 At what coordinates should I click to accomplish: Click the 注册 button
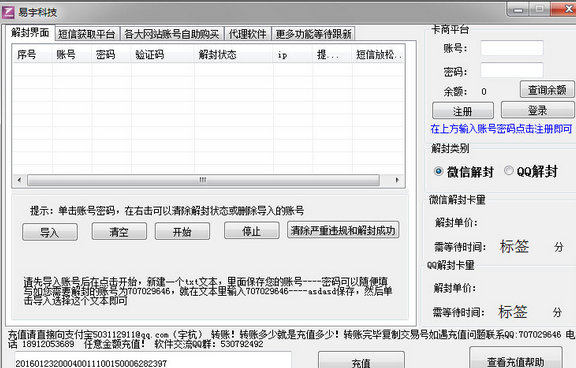[463, 111]
